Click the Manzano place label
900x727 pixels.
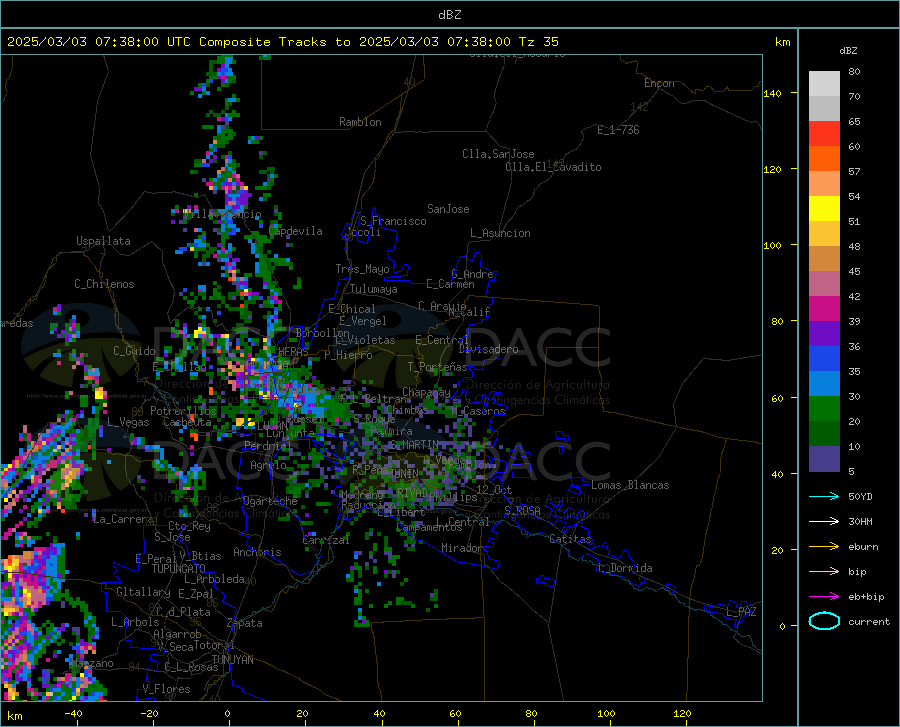point(92,663)
